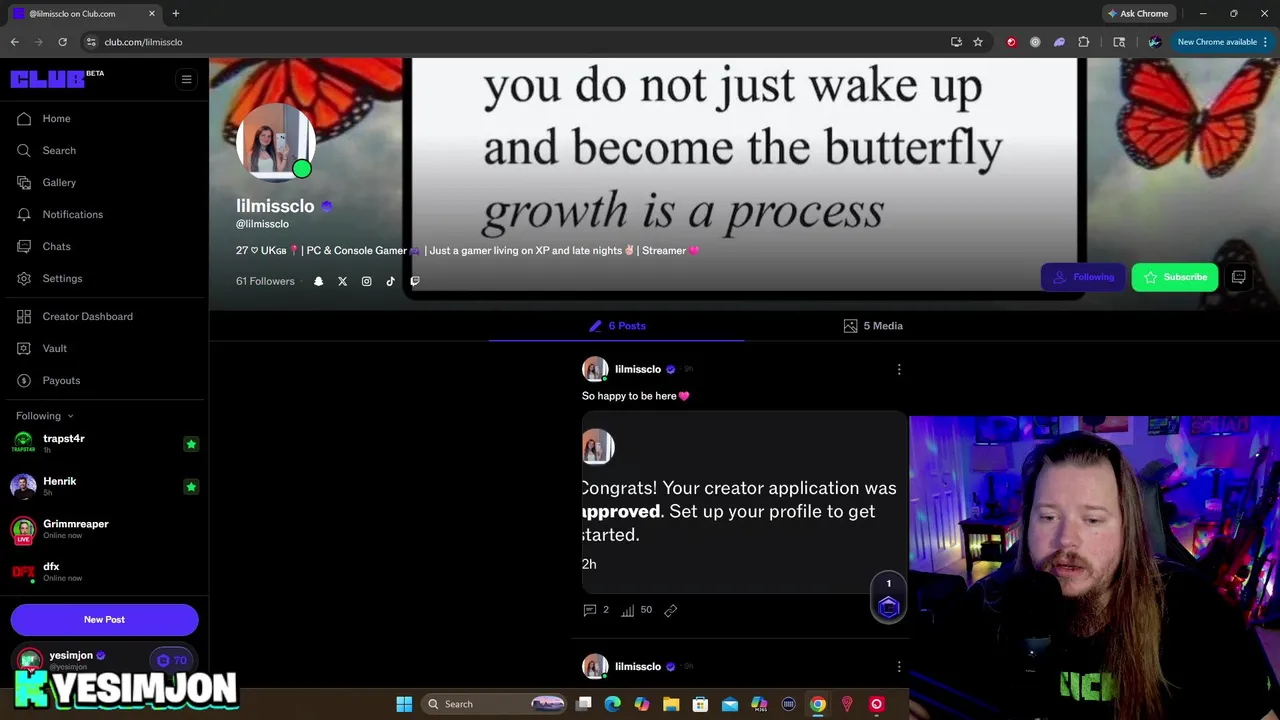Open Chrome's three-dot menu
1280x720 pixels.
pyautogui.click(x=1265, y=42)
